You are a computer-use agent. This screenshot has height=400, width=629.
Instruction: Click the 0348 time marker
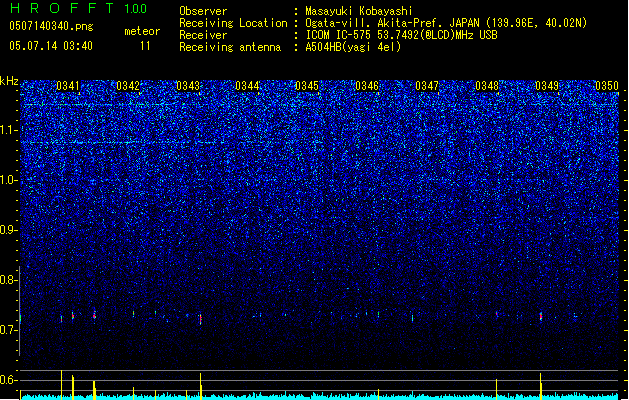coord(487,86)
